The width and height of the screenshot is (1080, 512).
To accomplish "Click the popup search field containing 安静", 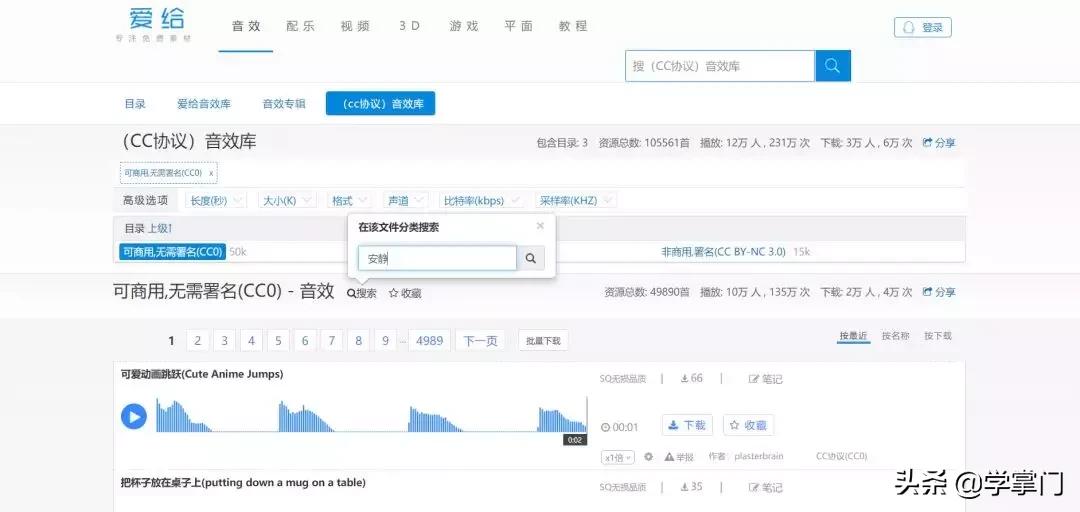I will tap(437, 258).
